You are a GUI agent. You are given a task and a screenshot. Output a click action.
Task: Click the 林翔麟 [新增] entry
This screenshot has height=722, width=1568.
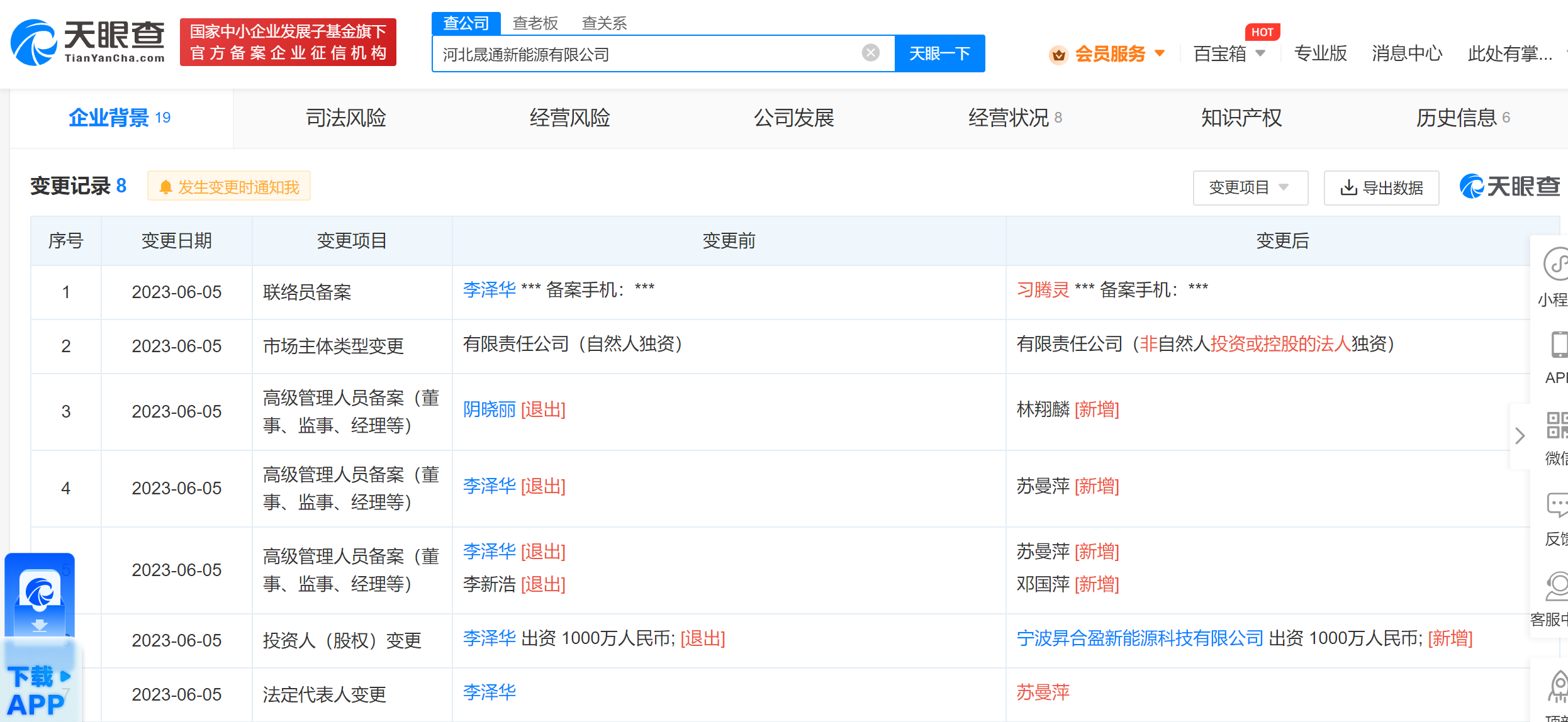point(1068,409)
